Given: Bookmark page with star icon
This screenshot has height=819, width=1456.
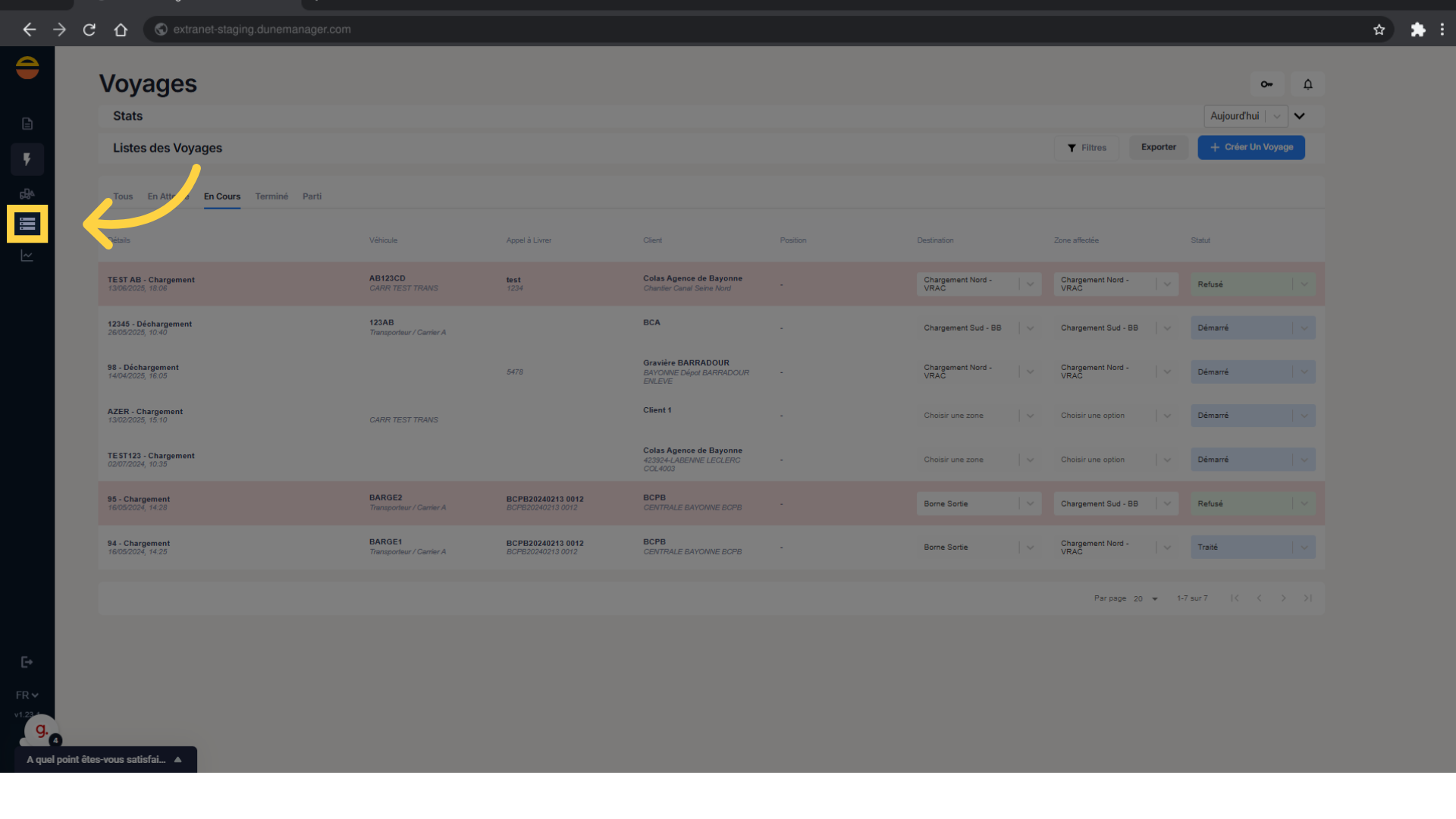Looking at the screenshot, I should coord(1379,30).
